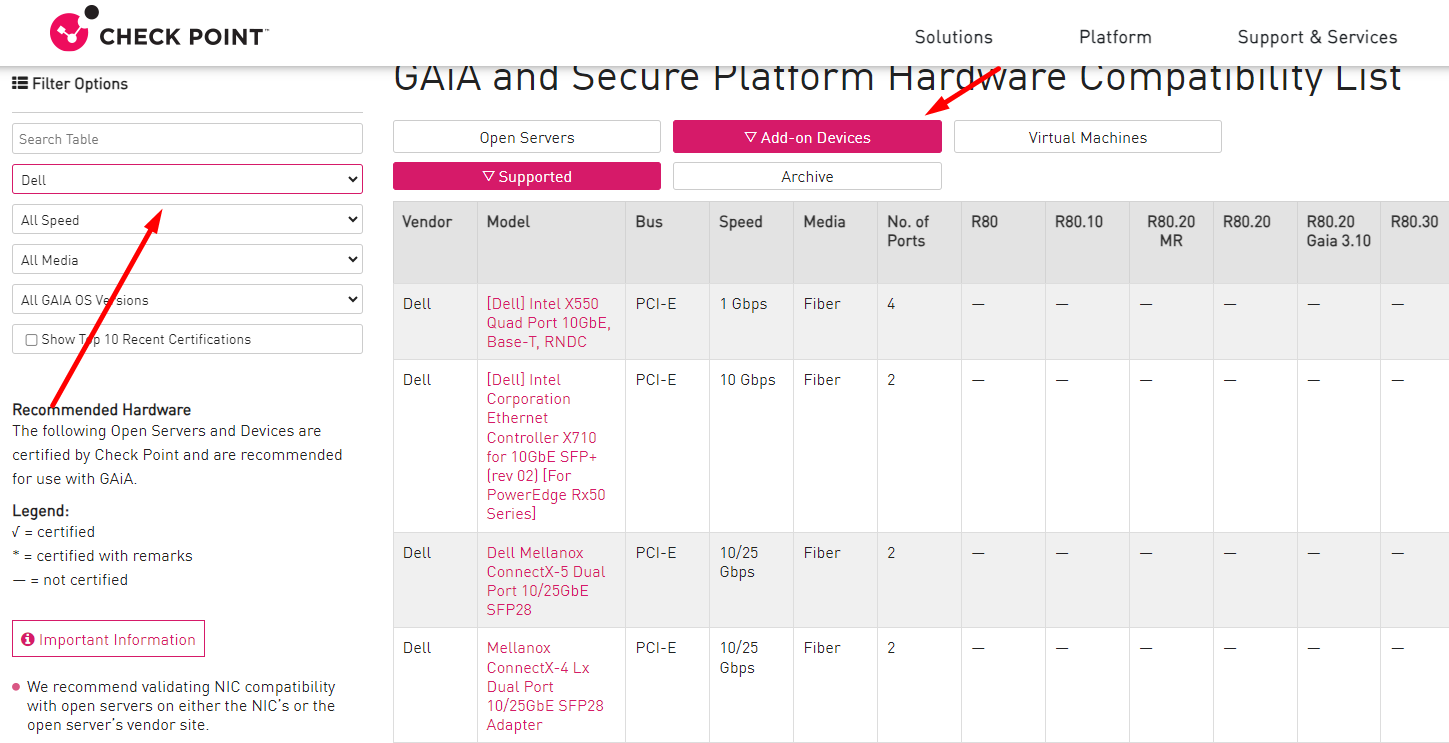Select the Add-on Devices tab

[807, 137]
